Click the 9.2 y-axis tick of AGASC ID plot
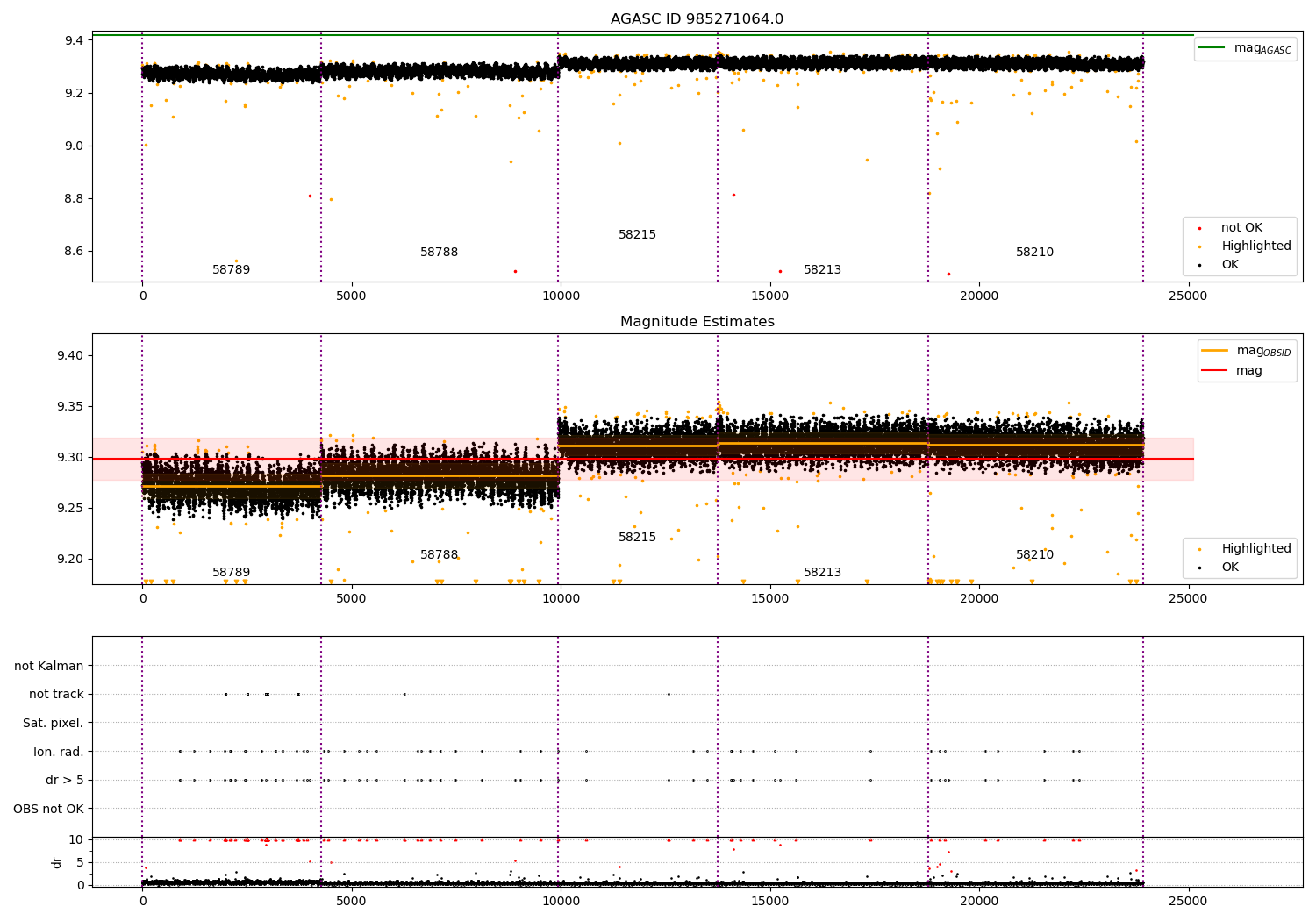Image resolution: width=1316 pixels, height=921 pixels. [74, 94]
